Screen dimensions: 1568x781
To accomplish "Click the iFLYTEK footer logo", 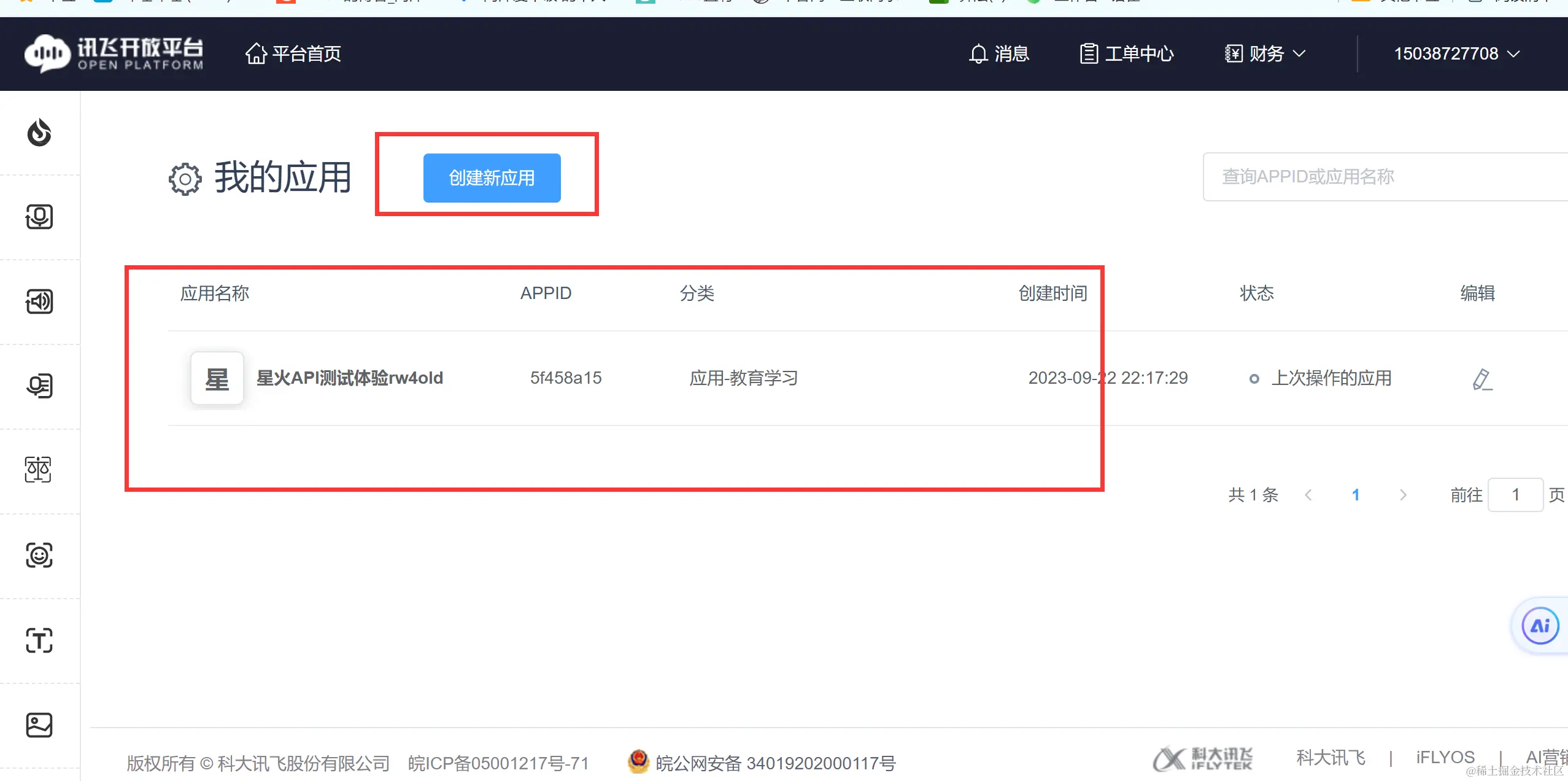I will coord(1203,759).
